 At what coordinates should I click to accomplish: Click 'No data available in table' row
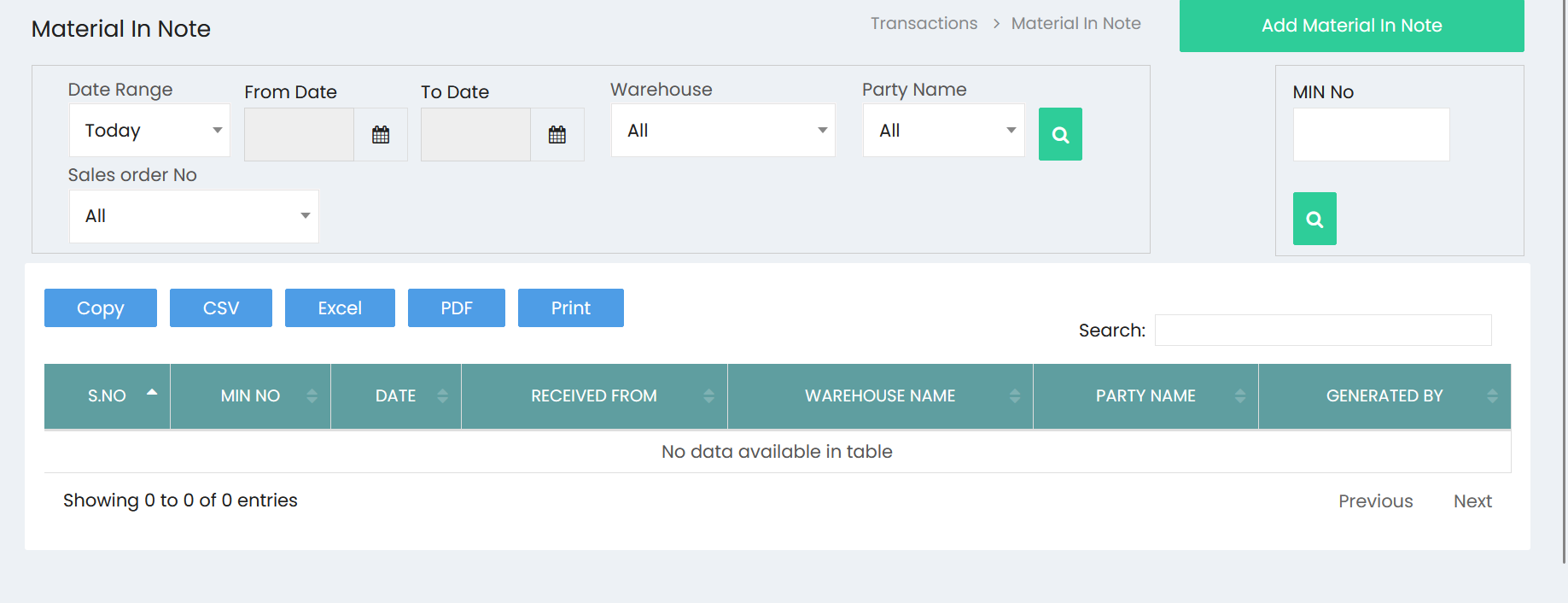778,452
